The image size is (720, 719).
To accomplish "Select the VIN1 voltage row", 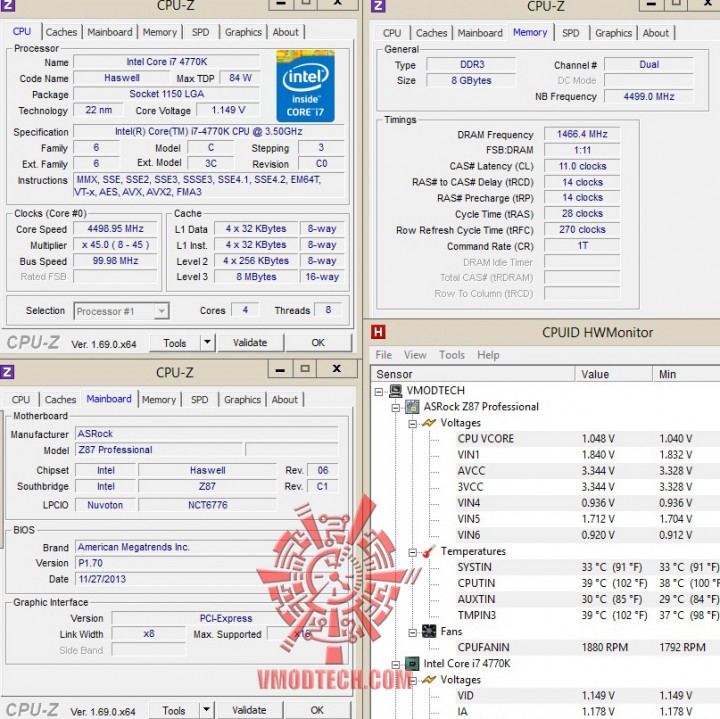I will pyautogui.click(x=588, y=455).
